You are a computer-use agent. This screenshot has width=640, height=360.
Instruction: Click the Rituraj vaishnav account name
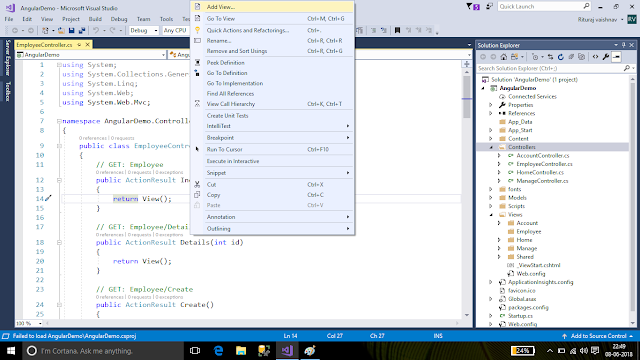[x=597, y=20]
